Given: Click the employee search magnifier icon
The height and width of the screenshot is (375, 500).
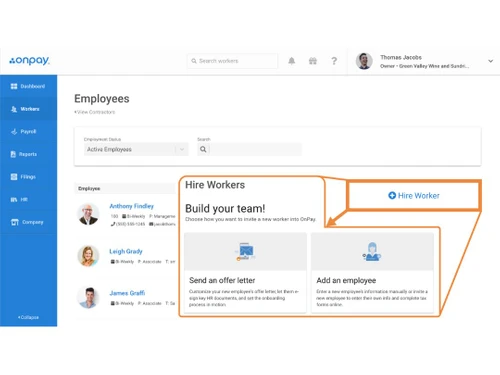Looking at the screenshot, I should point(203,149).
